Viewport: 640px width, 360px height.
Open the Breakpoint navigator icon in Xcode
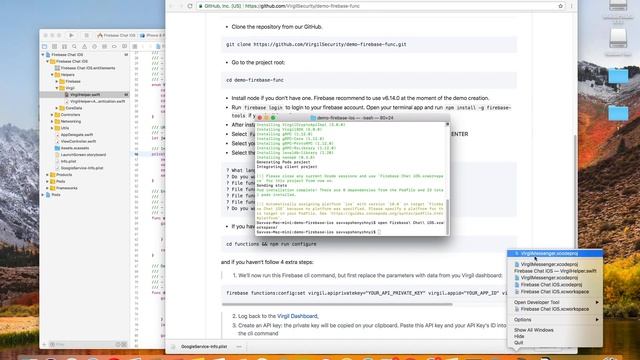point(114,47)
